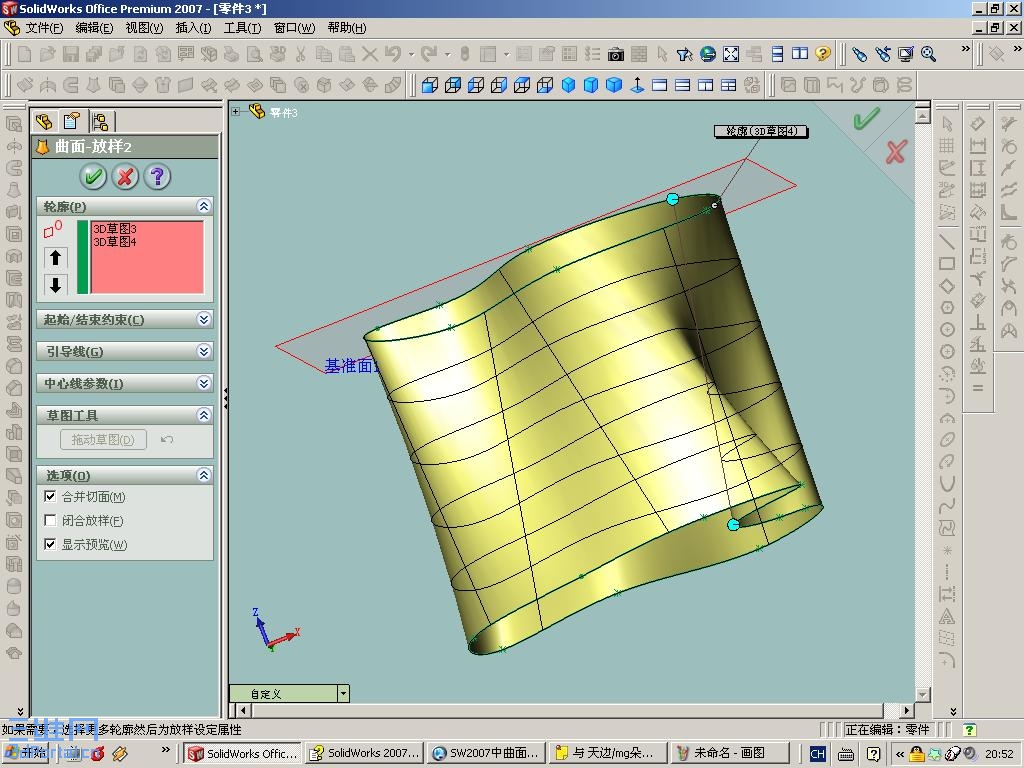The height and width of the screenshot is (768, 1024).
Task: Click the zoom magnifier toolbar icon
Action: pyautogui.click(x=928, y=54)
